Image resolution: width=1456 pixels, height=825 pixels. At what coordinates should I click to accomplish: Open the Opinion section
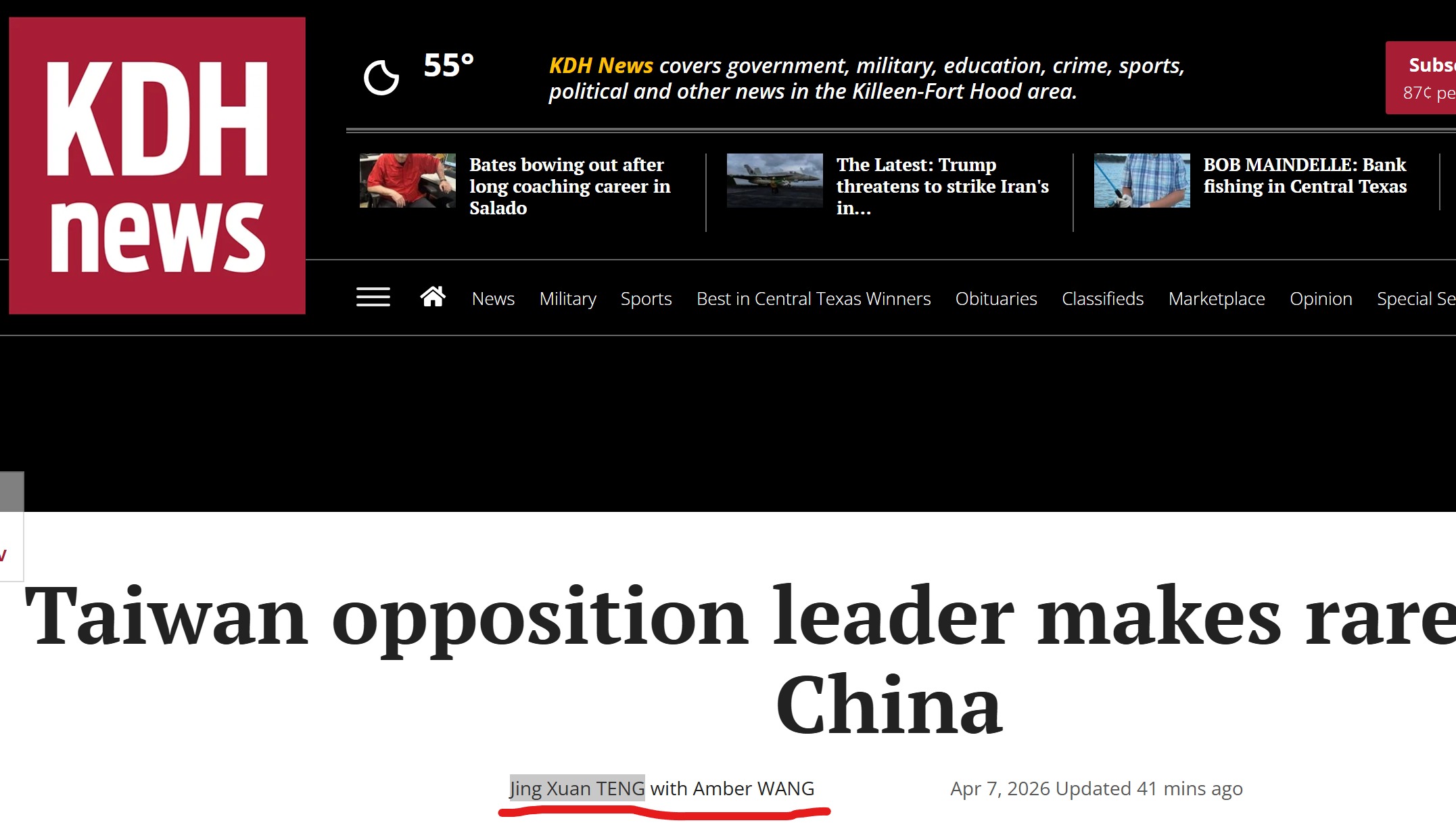tap(1321, 298)
